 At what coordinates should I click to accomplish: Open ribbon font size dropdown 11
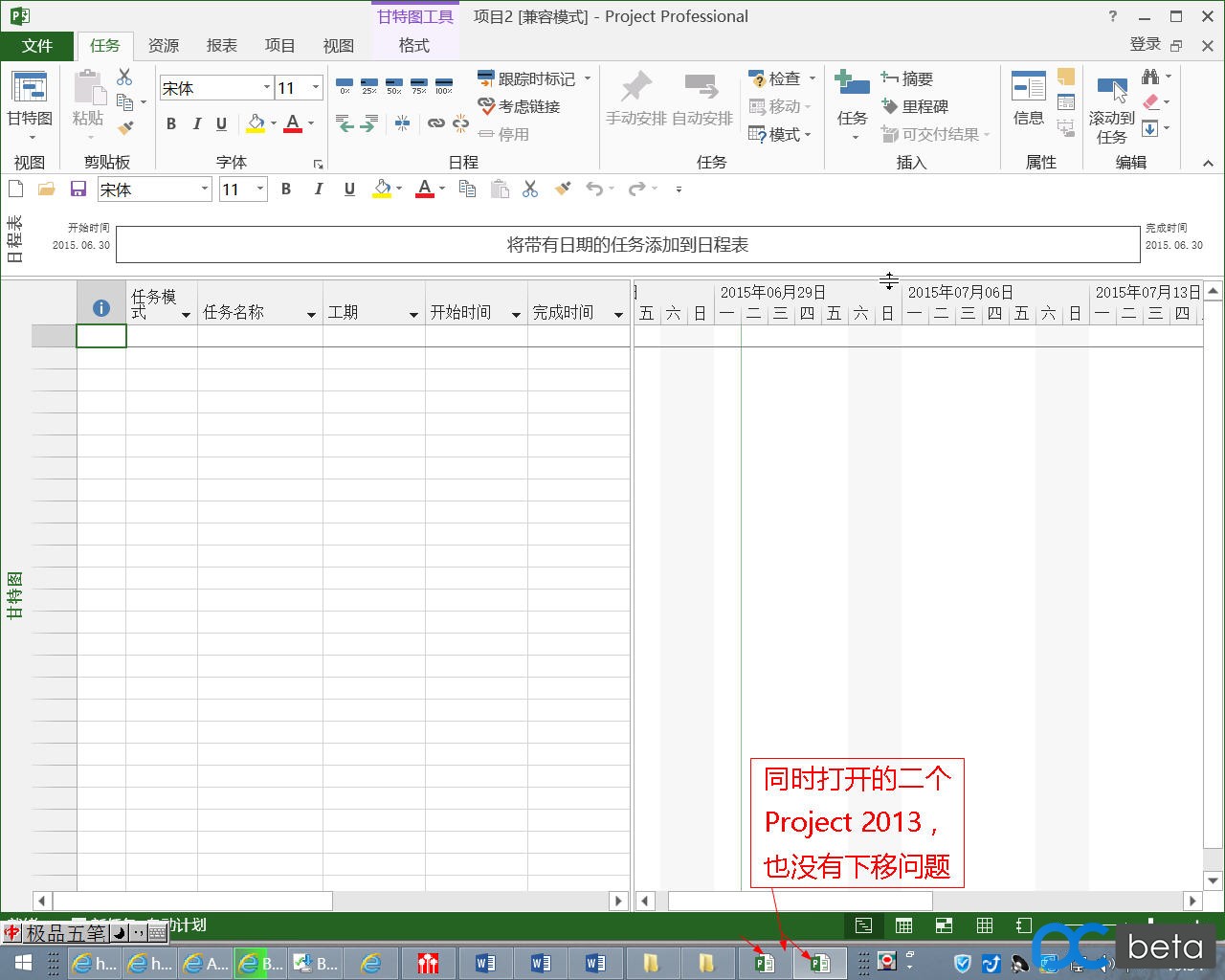click(x=315, y=87)
